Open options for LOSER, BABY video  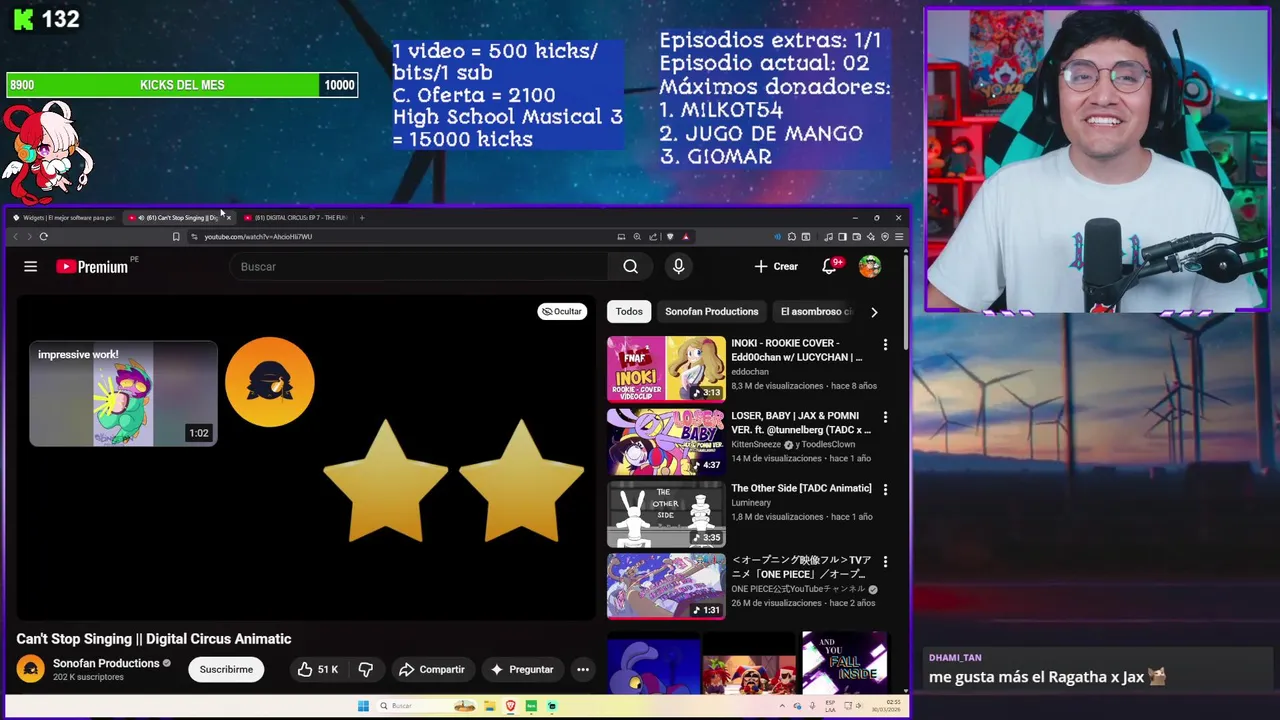click(885, 417)
